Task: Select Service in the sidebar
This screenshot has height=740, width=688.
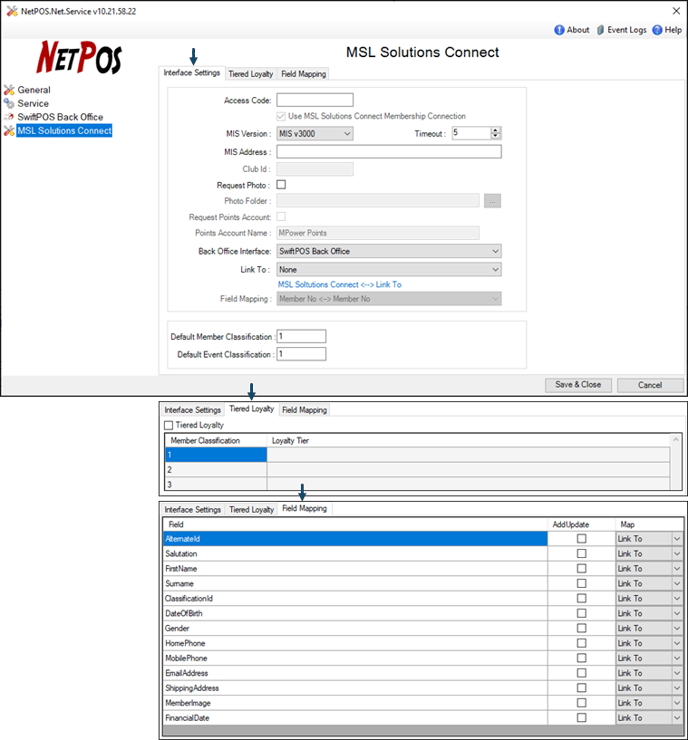Action: pos(33,103)
